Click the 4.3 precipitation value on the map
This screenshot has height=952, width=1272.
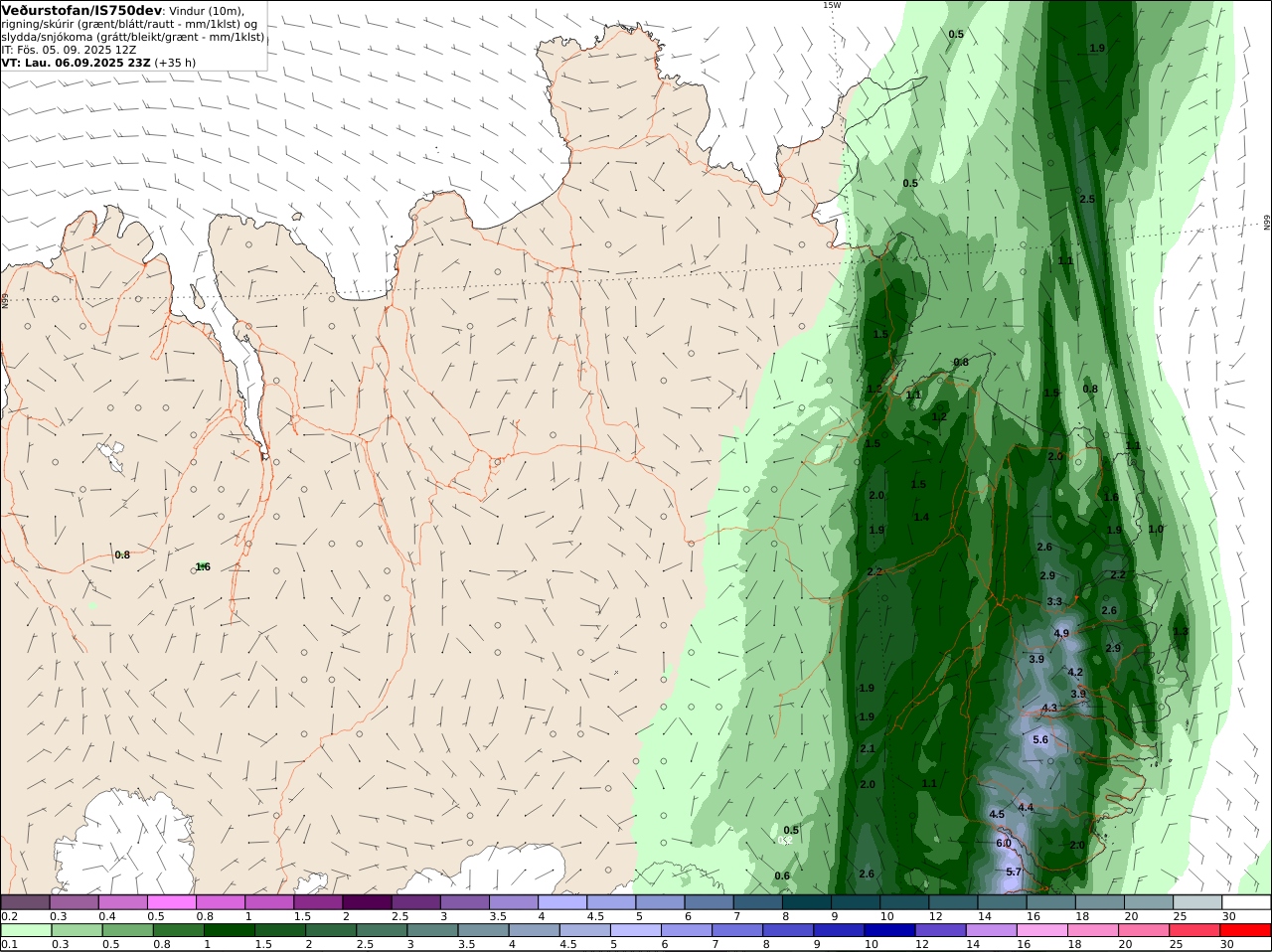click(1049, 708)
